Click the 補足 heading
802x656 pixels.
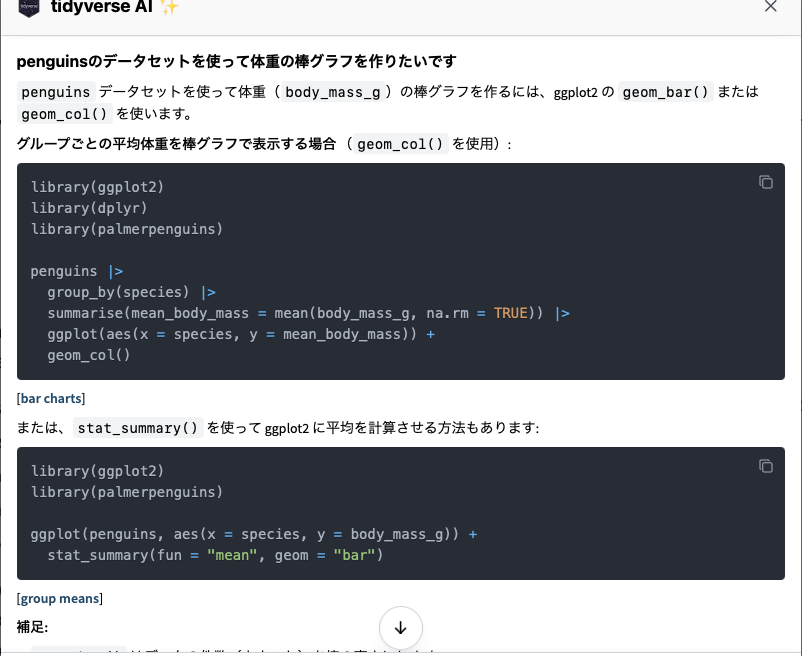pos(32,627)
